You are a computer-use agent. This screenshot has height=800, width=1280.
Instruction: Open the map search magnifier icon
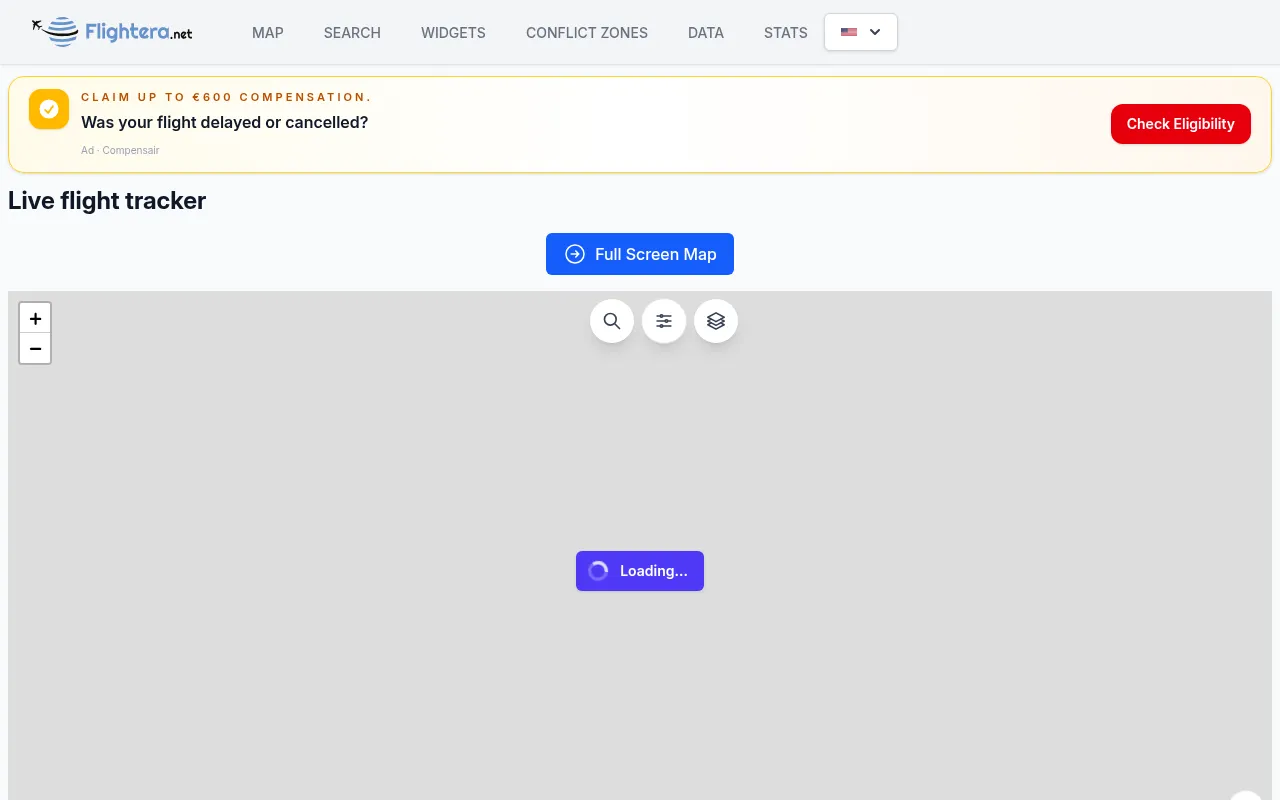(612, 321)
